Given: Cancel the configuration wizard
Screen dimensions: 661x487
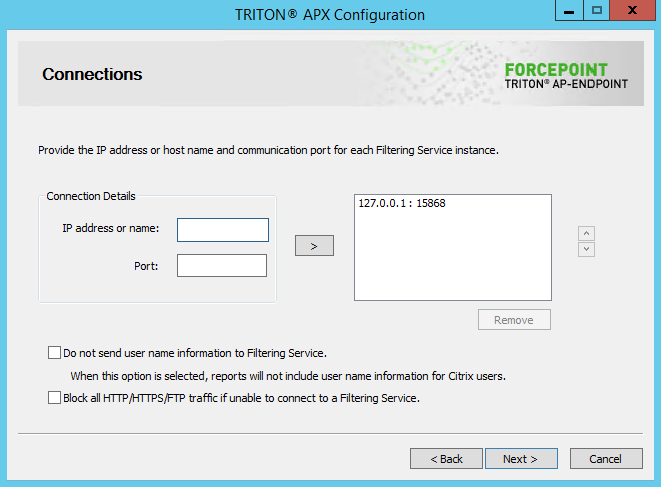Looking at the screenshot, I should click(606, 458).
